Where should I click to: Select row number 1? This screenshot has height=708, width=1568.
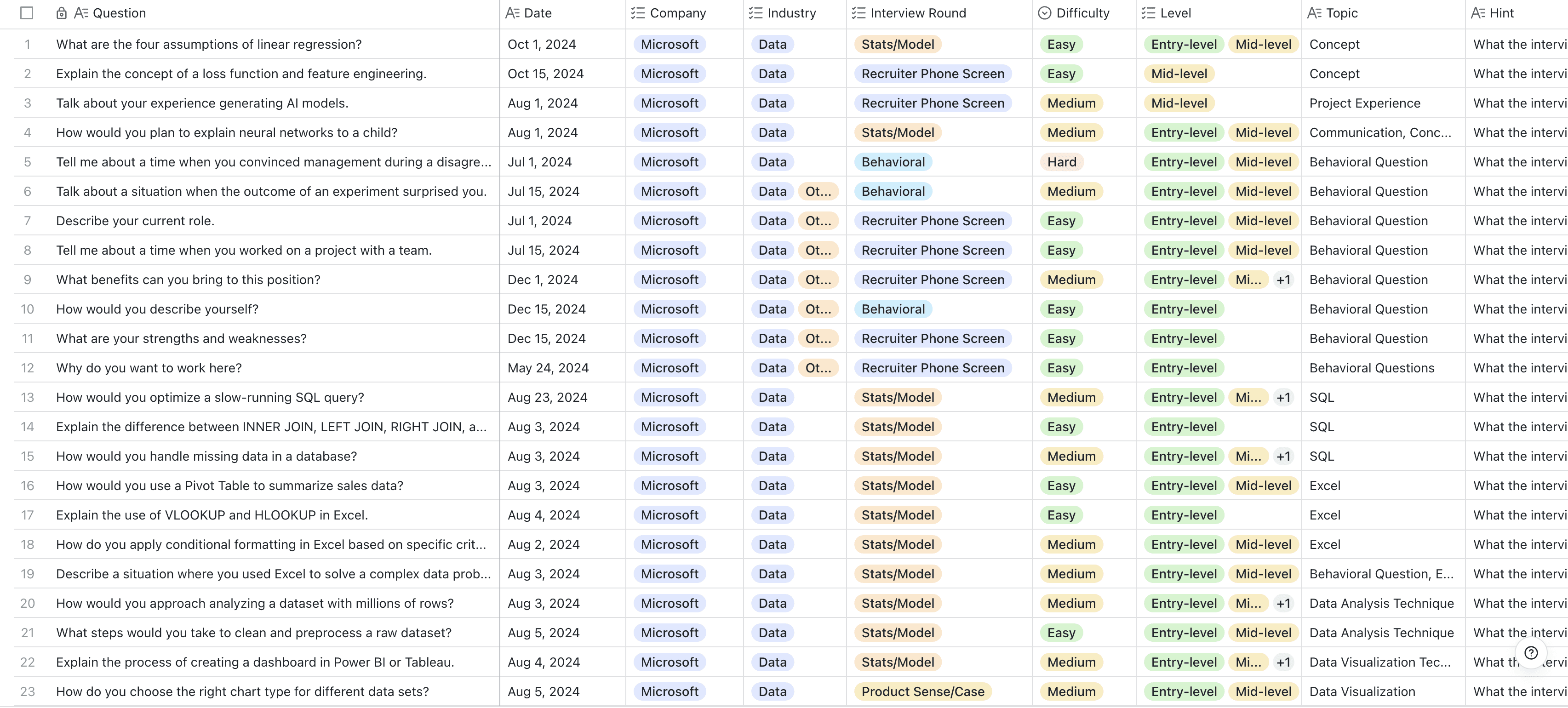(x=28, y=45)
